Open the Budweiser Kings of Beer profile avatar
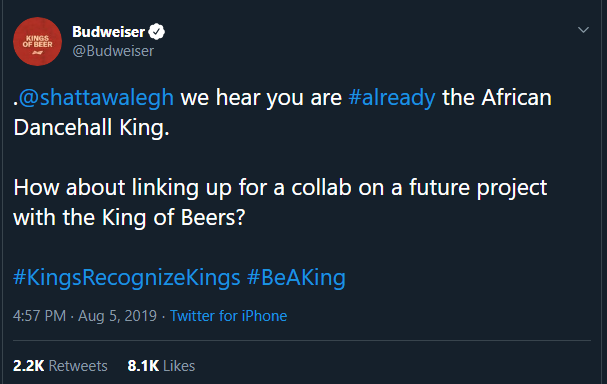This screenshot has width=607, height=384. (37, 41)
